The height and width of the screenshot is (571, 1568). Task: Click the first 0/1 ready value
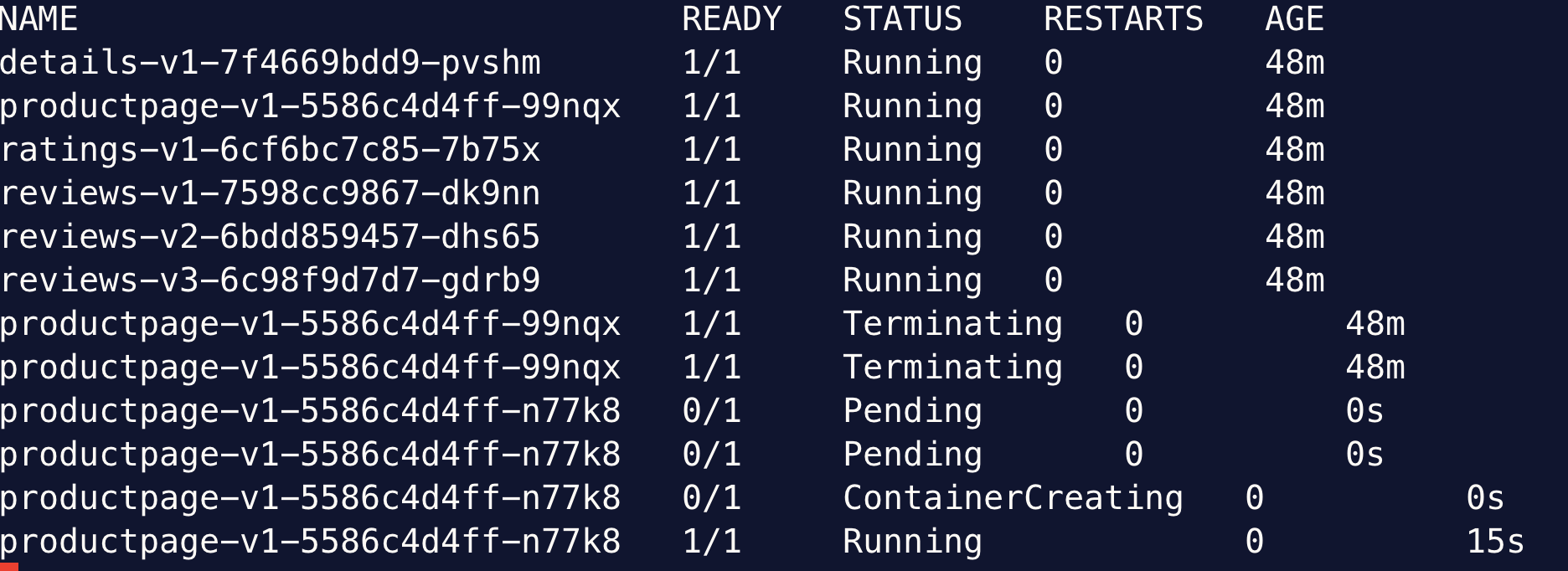coord(712,411)
